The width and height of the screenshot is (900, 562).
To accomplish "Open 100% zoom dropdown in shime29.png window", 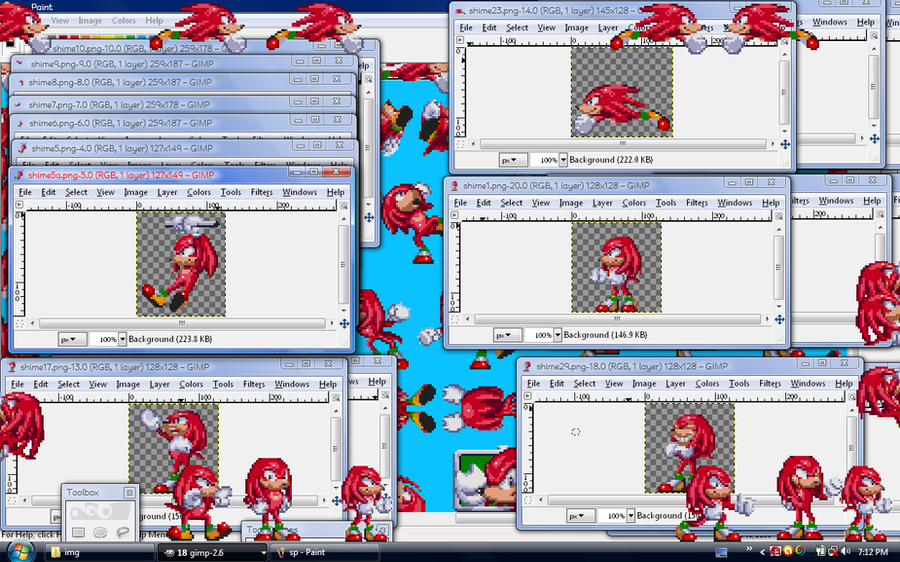I will coord(631,516).
